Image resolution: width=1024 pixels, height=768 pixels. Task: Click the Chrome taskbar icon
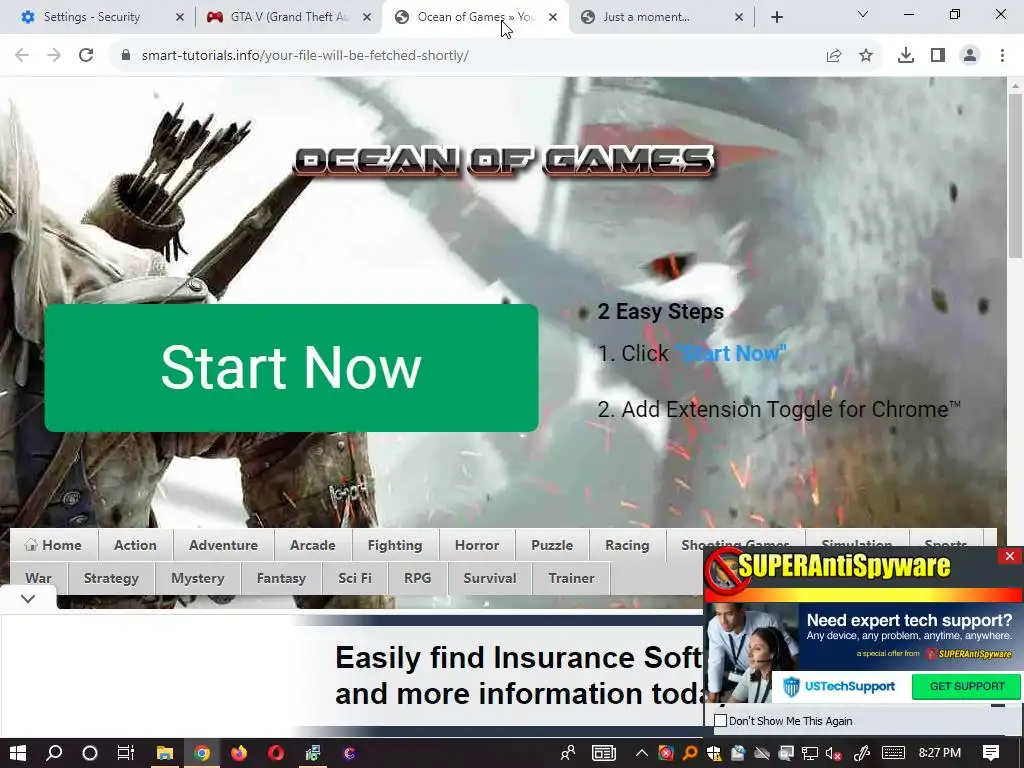(x=202, y=753)
